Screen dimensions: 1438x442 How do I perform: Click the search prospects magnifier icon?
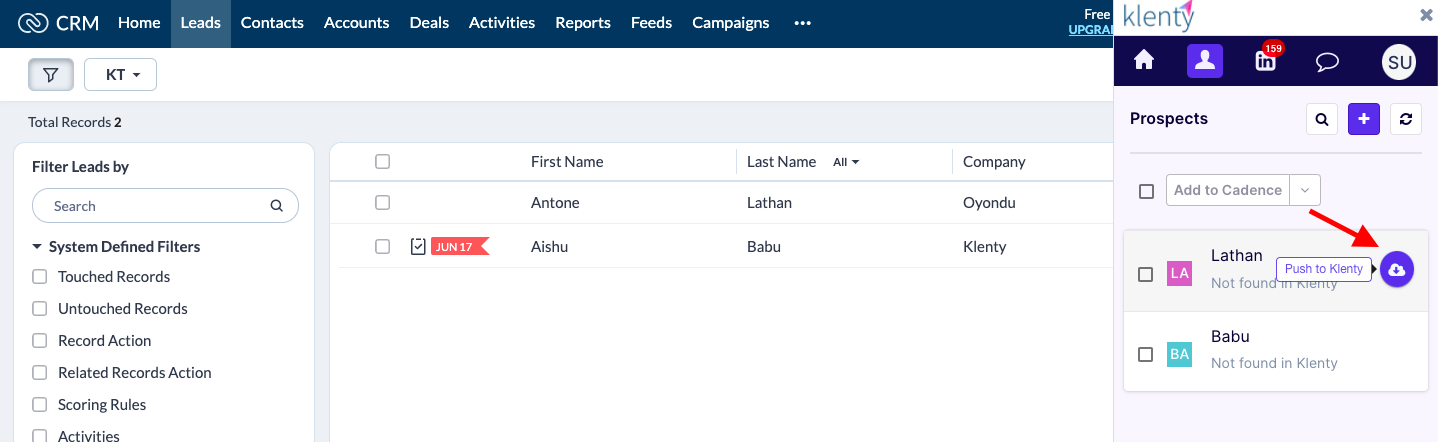pyautogui.click(x=1322, y=119)
